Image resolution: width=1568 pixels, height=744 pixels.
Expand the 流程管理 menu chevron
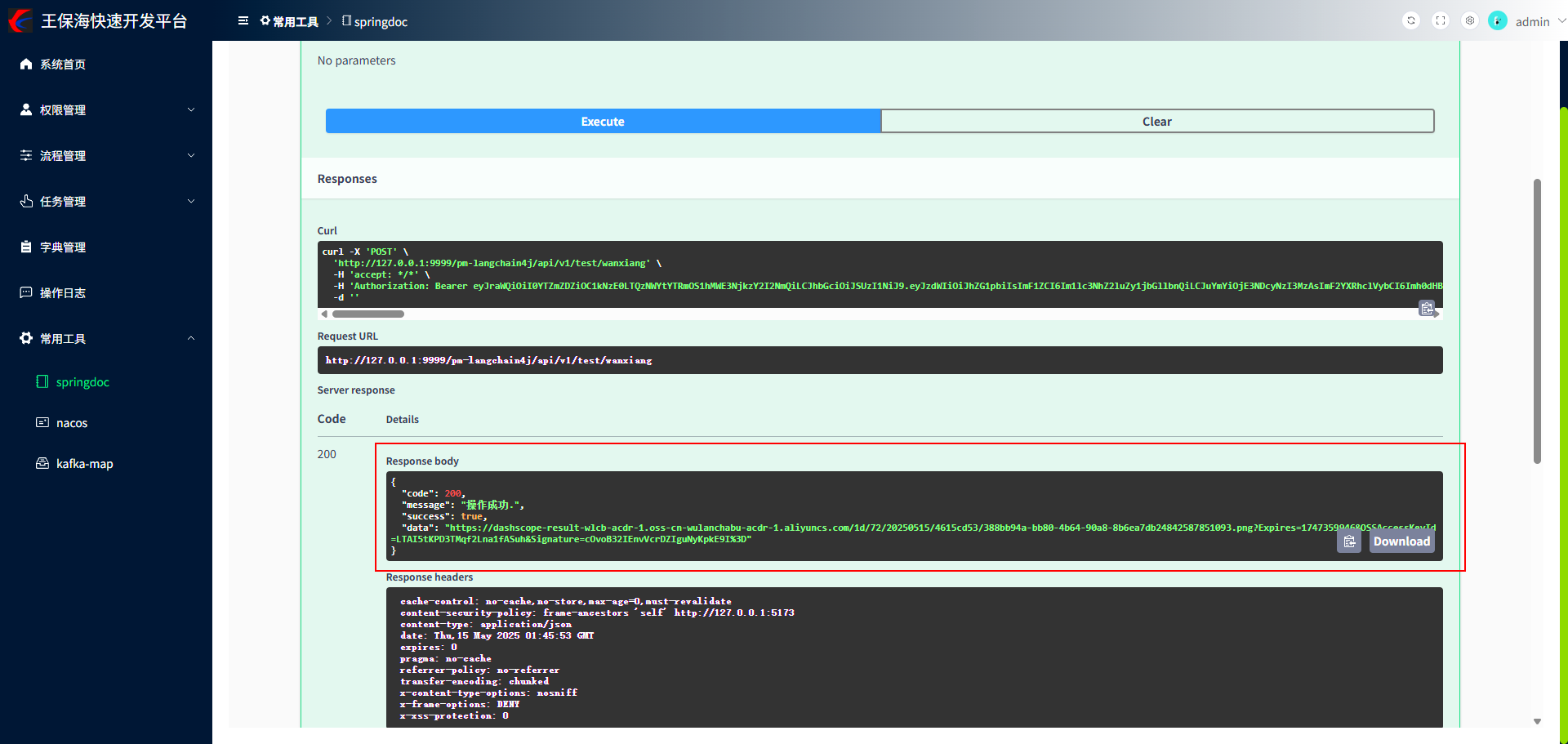[x=191, y=155]
